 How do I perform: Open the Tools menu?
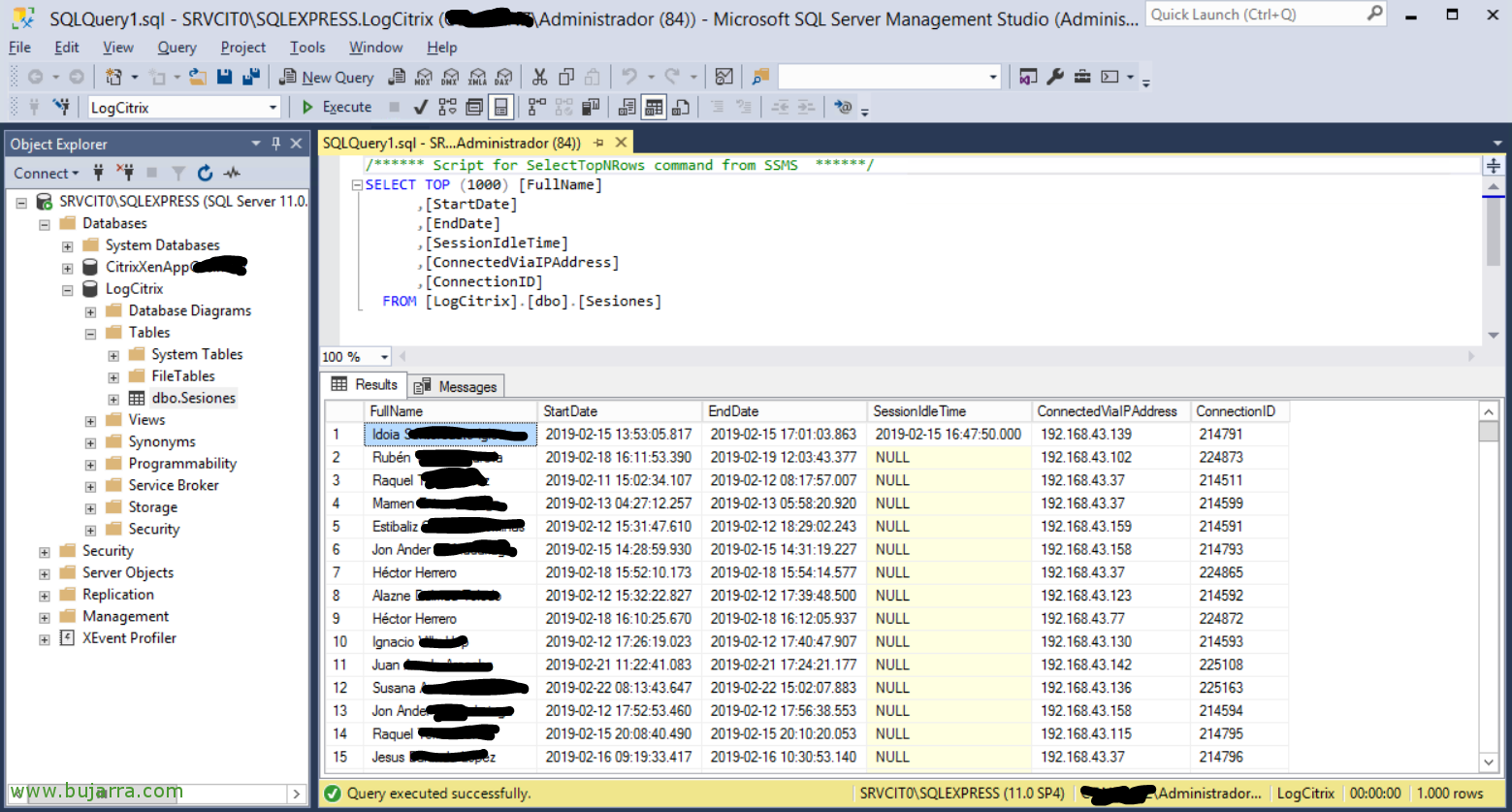pyautogui.click(x=307, y=47)
